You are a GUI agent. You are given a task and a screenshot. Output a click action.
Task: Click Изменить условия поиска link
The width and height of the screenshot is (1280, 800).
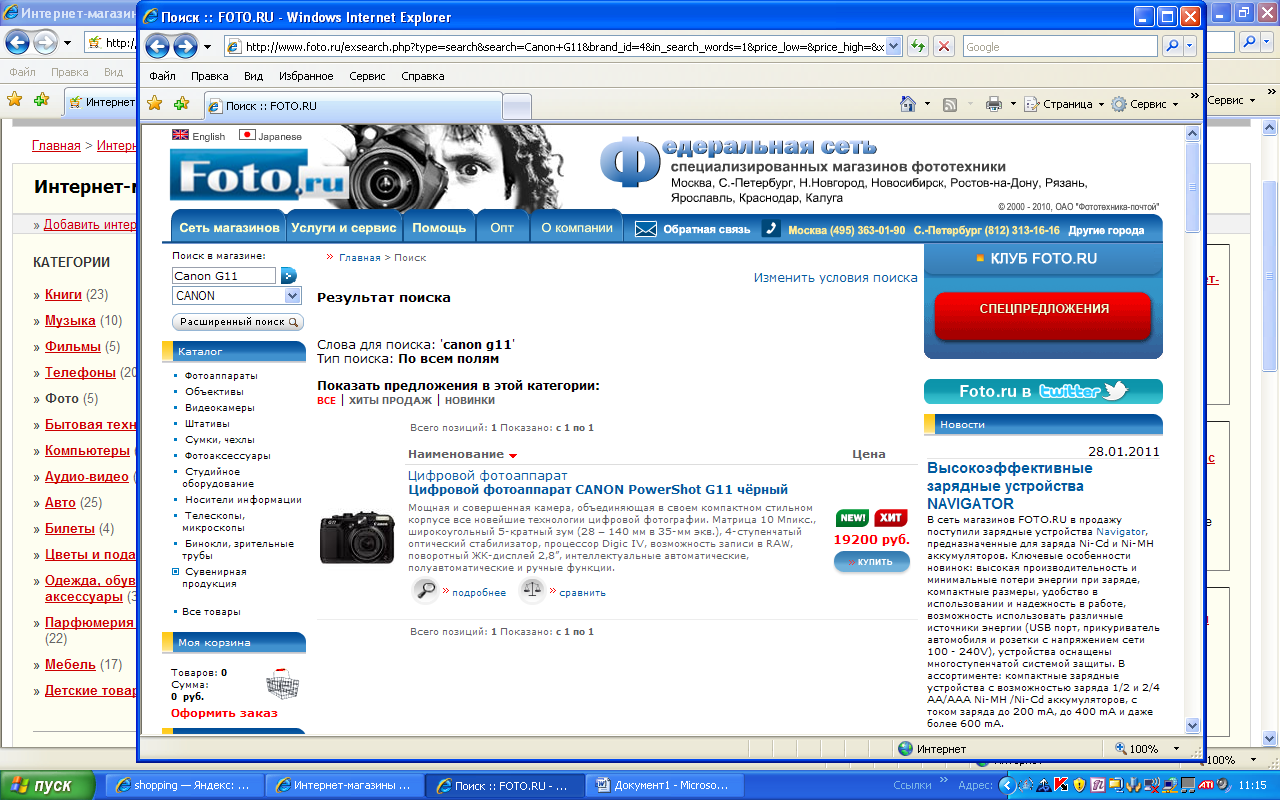tap(836, 278)
